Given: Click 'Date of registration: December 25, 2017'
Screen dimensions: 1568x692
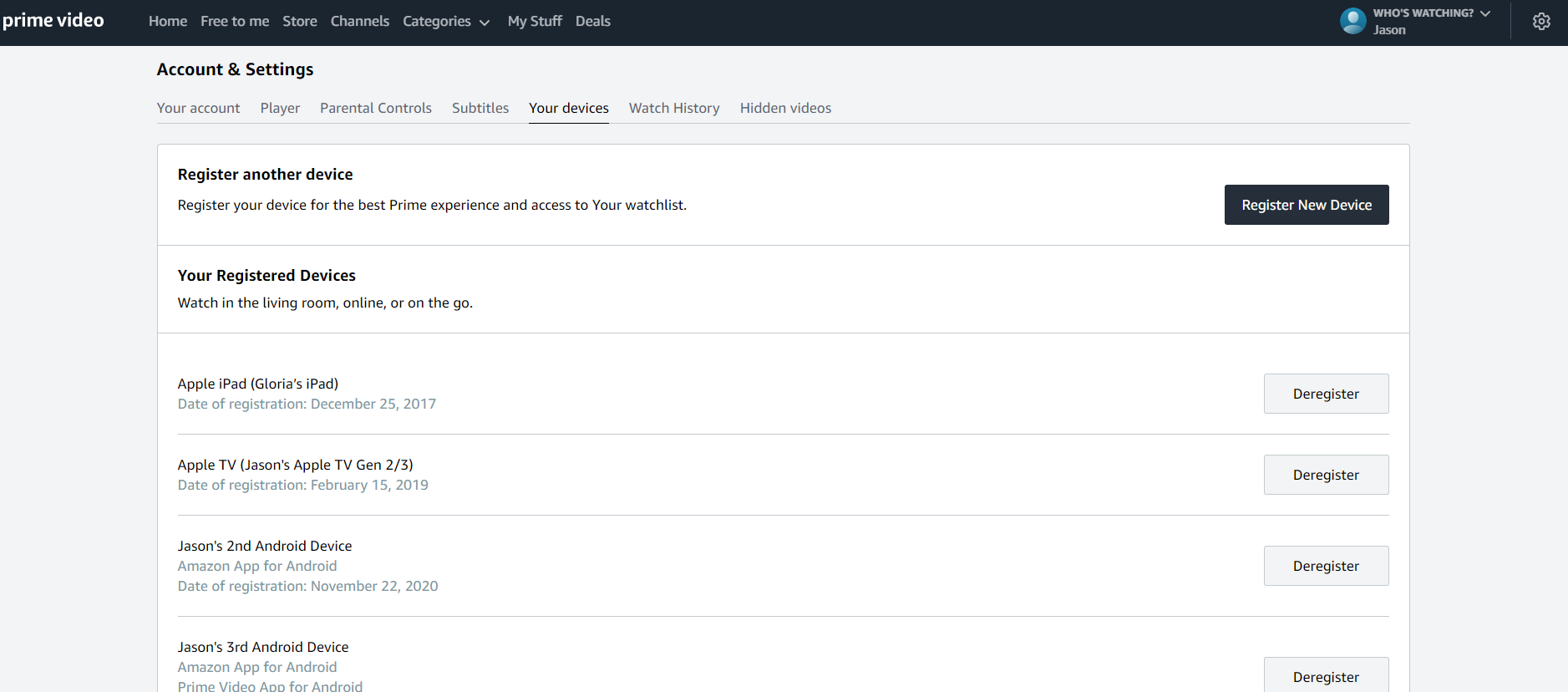Looking at the screenshot, I should coord(307,404).
